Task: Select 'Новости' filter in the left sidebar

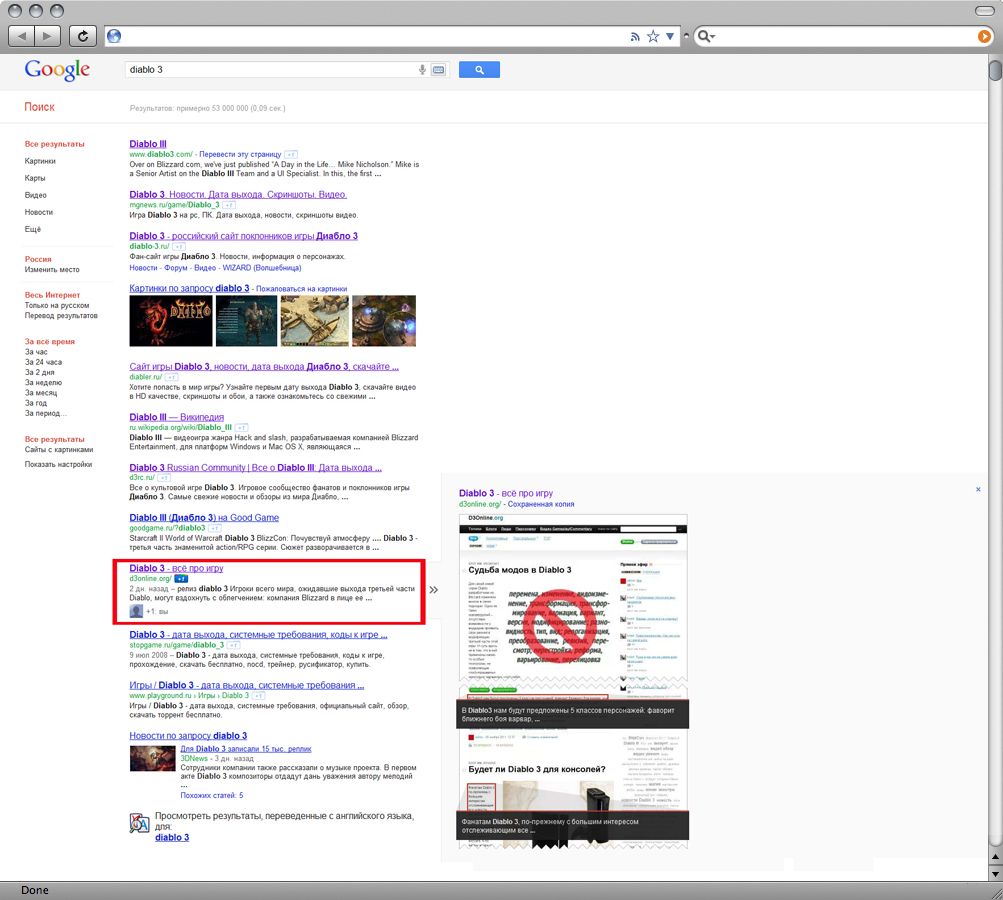Action: 39,212
